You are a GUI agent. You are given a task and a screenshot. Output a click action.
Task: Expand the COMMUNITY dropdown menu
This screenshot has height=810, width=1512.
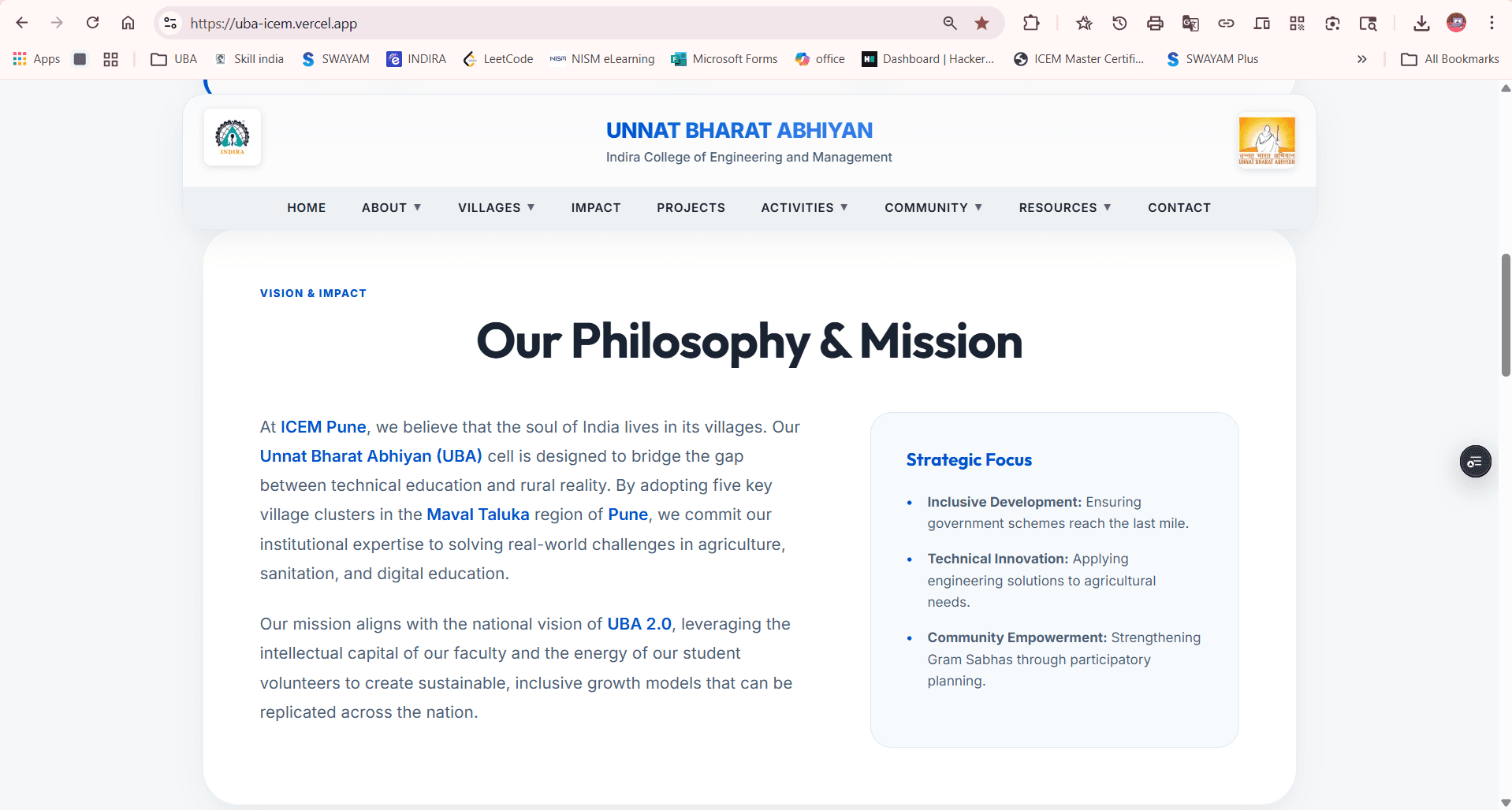933,208
